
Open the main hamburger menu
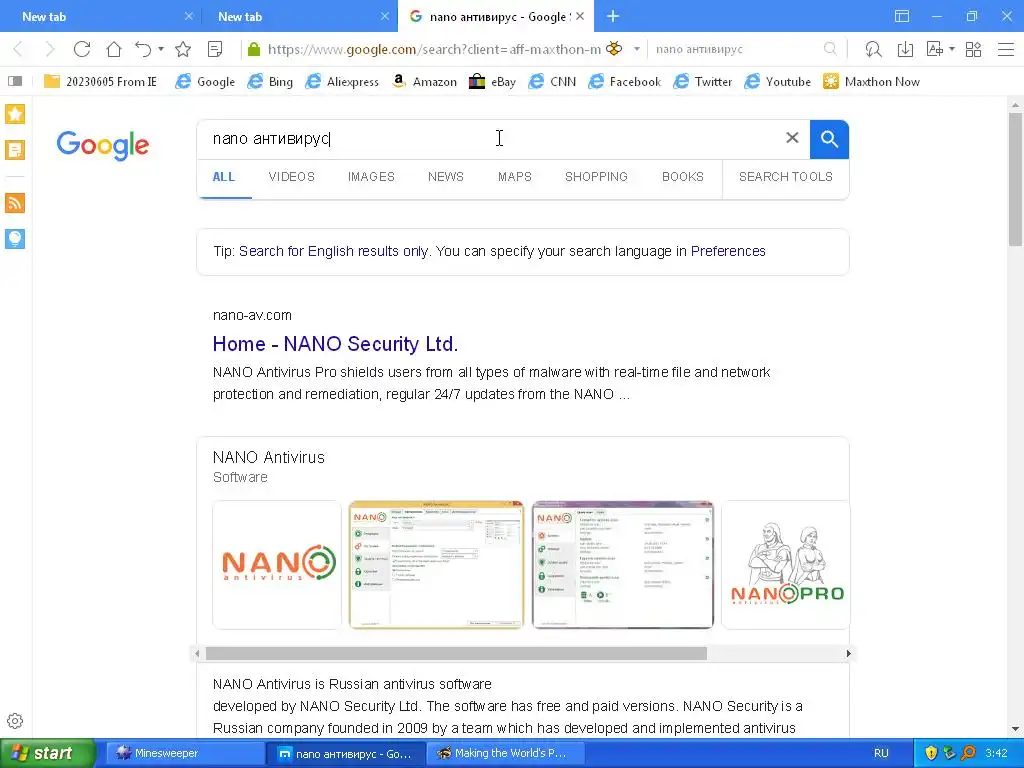[x=1006, y=49]
